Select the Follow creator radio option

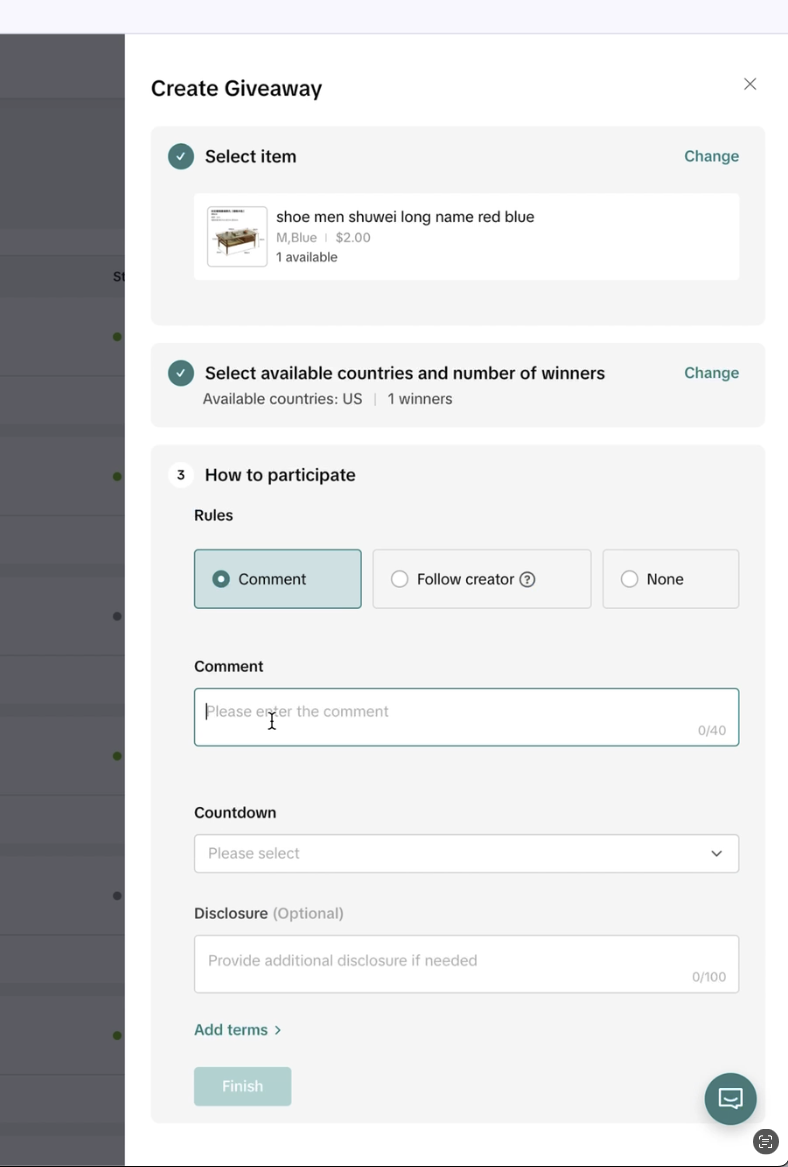coord(400,579)
